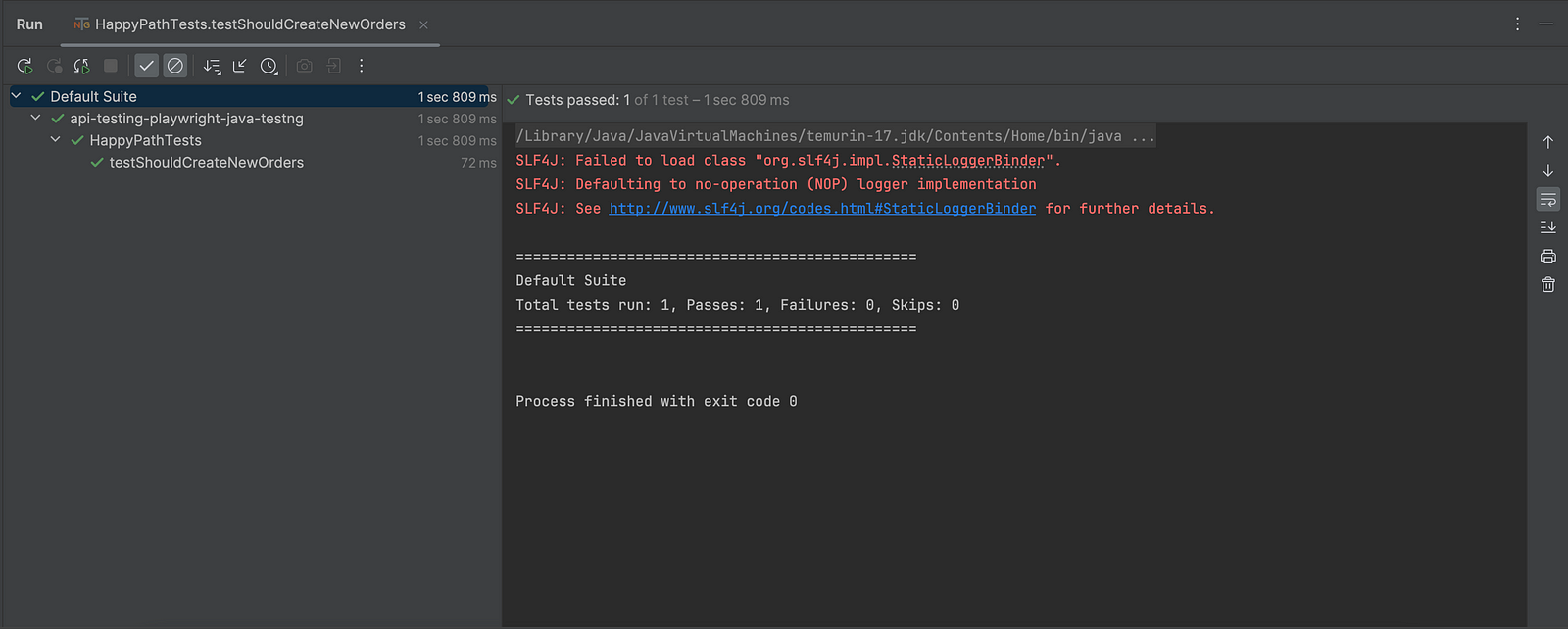Click the Rerun tests icon
Screen dimensions: 1568x629
pyautogui.click(x=24, y=66)
